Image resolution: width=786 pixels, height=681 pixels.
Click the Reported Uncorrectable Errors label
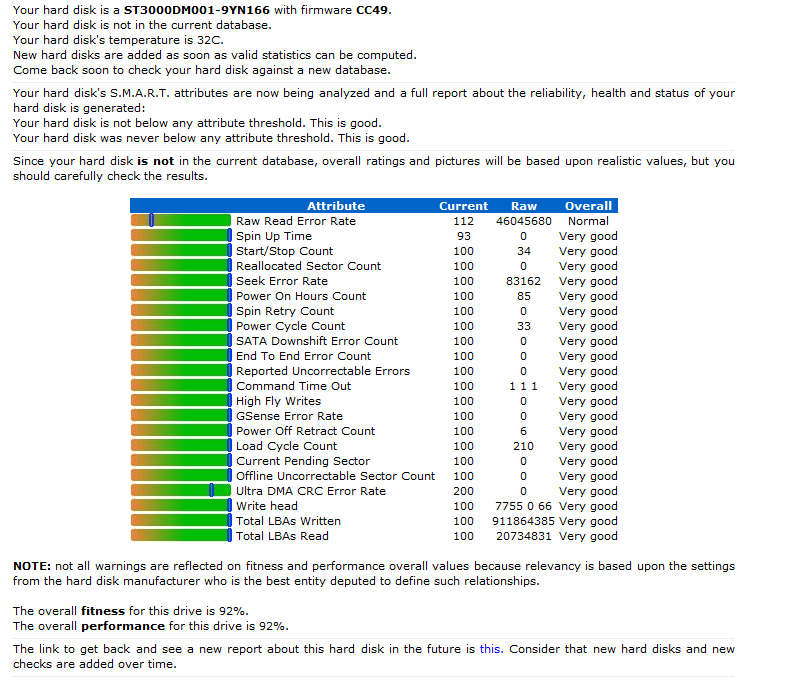point(323,371)
